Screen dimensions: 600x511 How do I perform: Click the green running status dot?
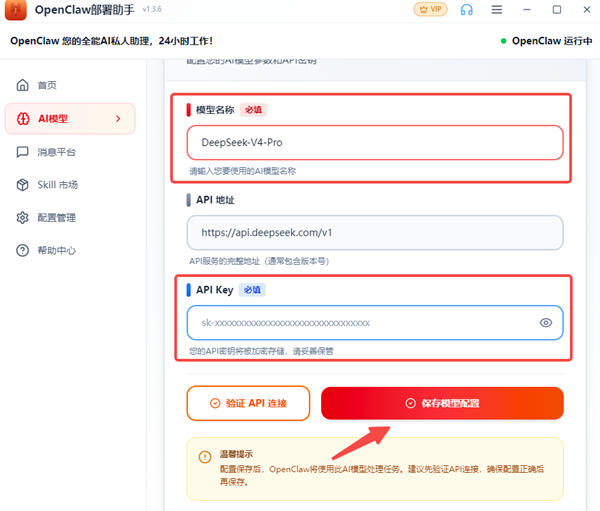click(504, 41)
